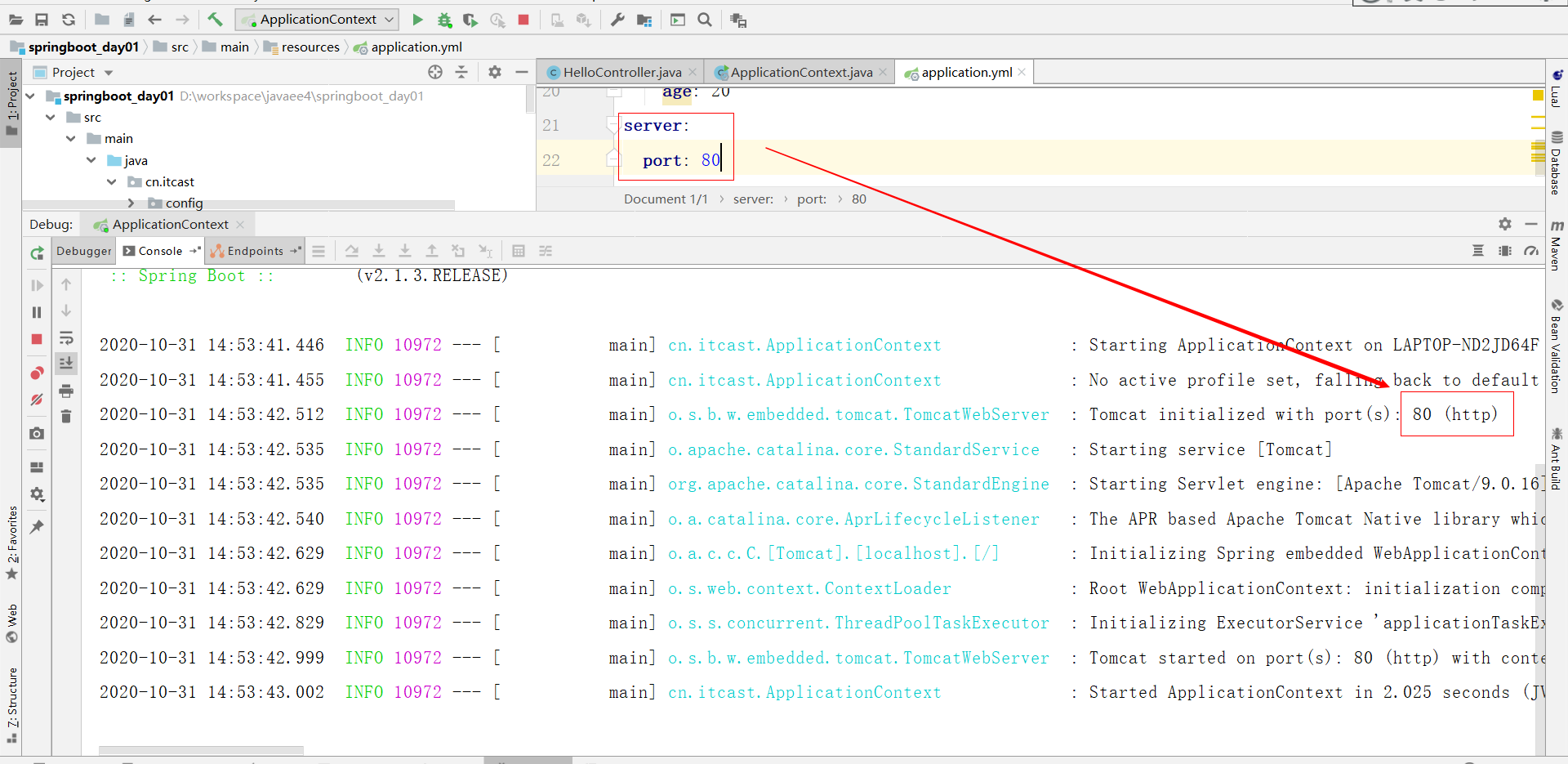Viewport: 1568px width, 764px height.
Task: Toggle scroll to end of console
Action: click(67, 363)
